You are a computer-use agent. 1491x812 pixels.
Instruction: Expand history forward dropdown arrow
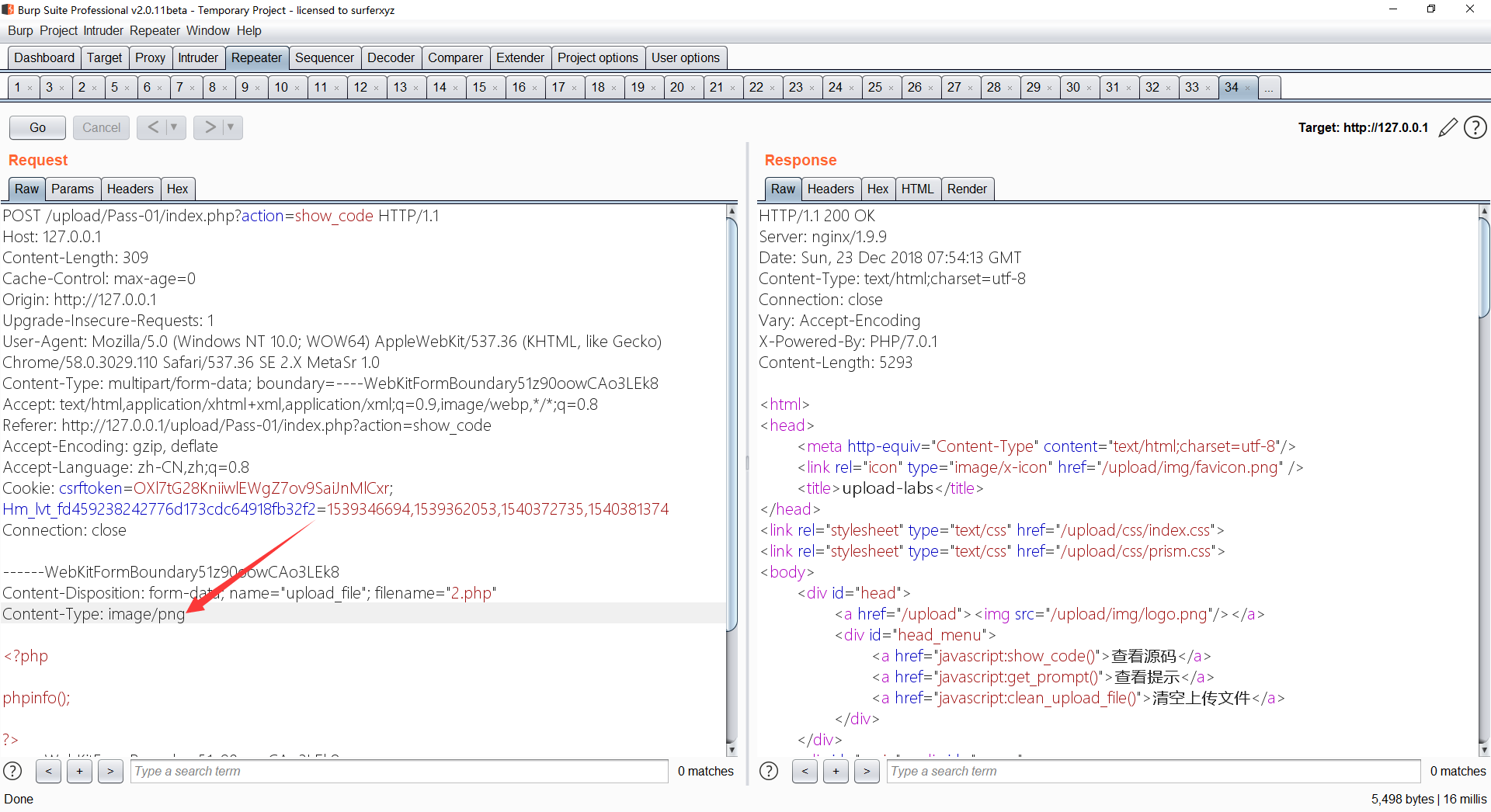pos(231,127)
